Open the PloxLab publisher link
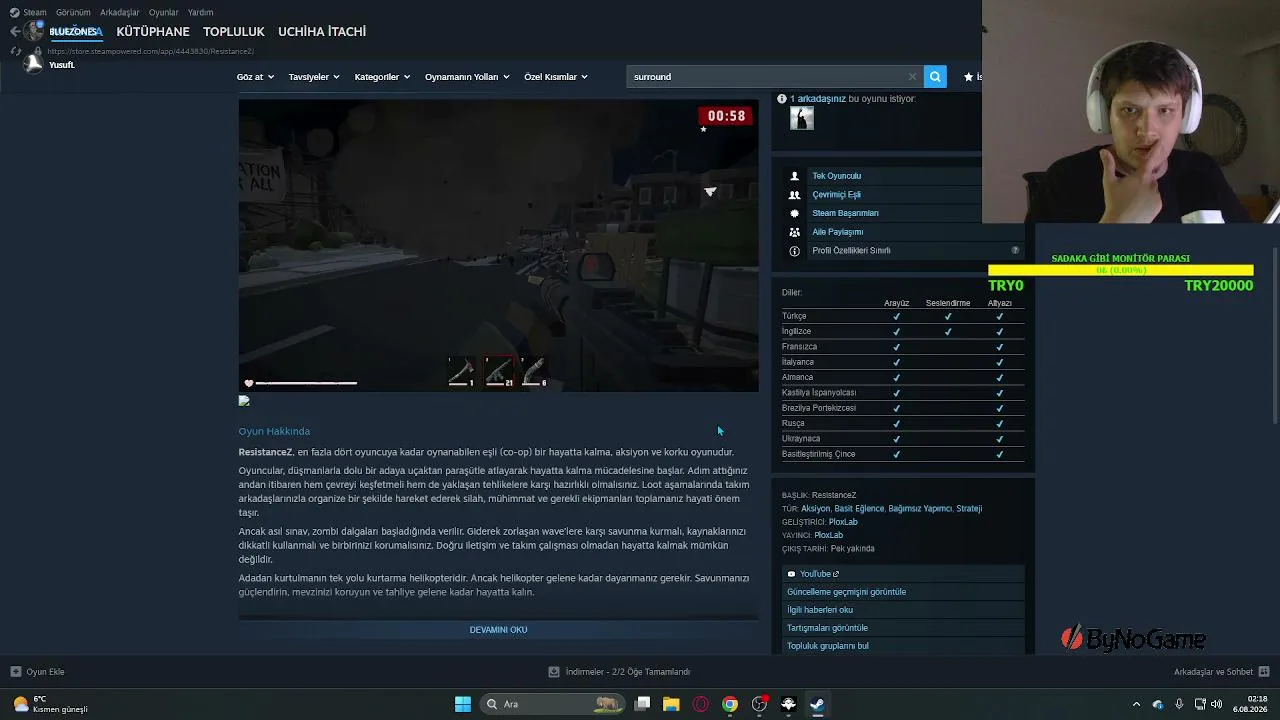The image size is (1280, 720). coord(828,535)
